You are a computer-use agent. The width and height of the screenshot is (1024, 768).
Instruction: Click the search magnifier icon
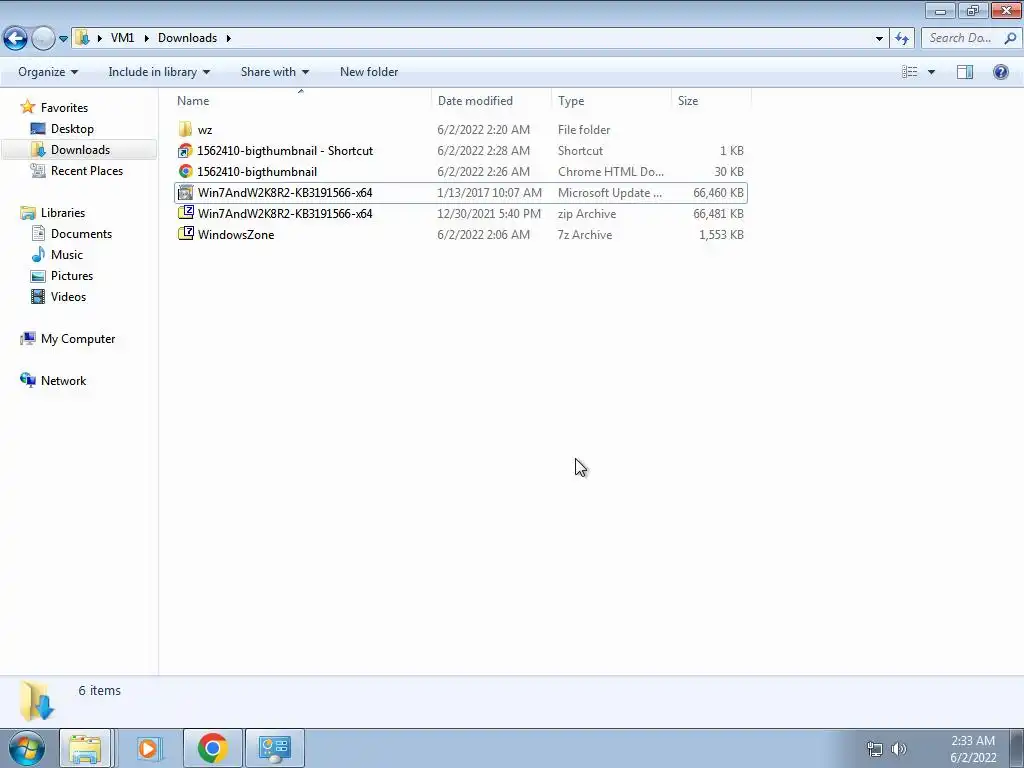point(1010,38)
